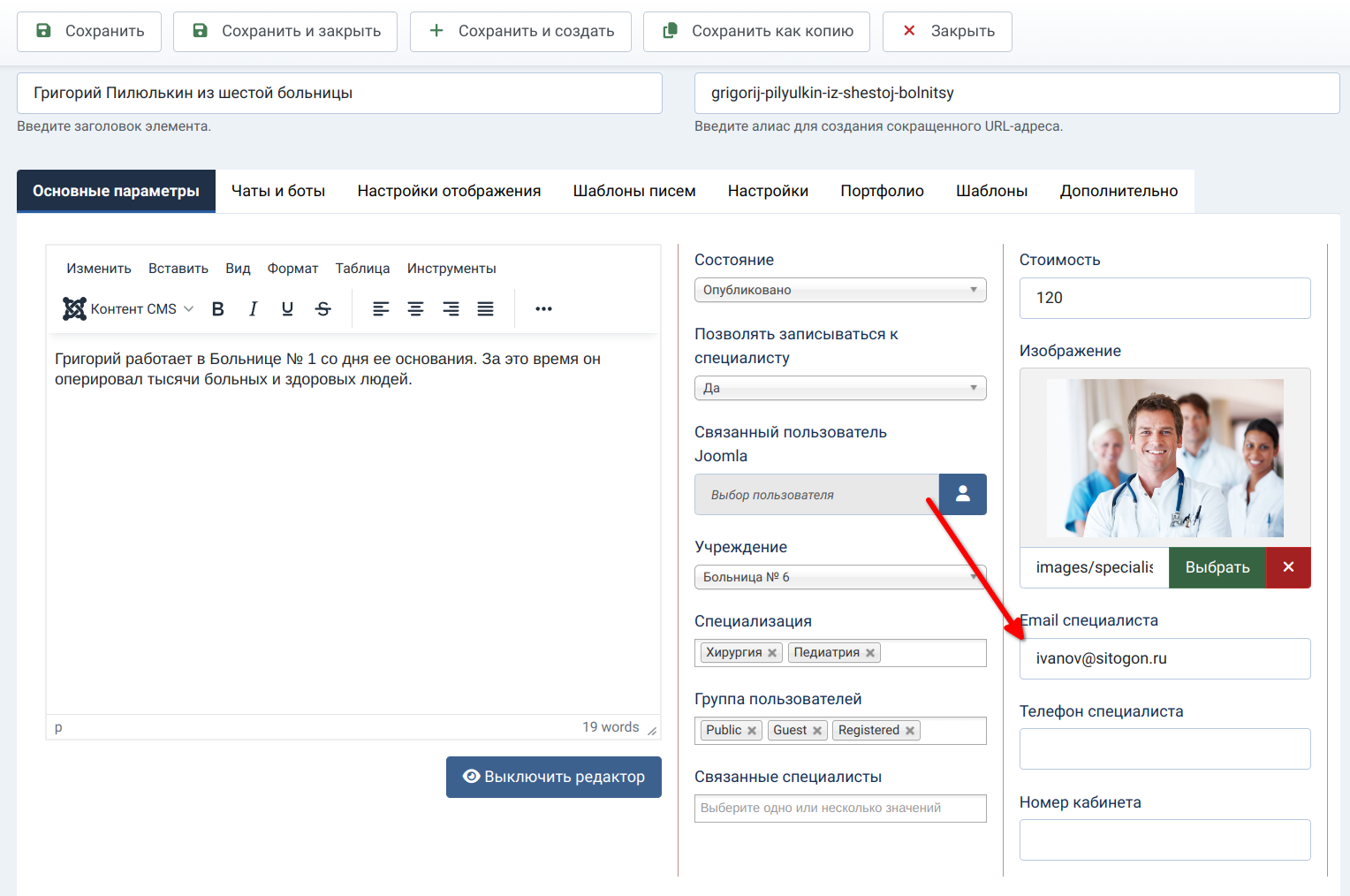The width and height of the screenshot is (1350, 896).
Task: Open Joomla user selection icon button
Action: (962, 495)
